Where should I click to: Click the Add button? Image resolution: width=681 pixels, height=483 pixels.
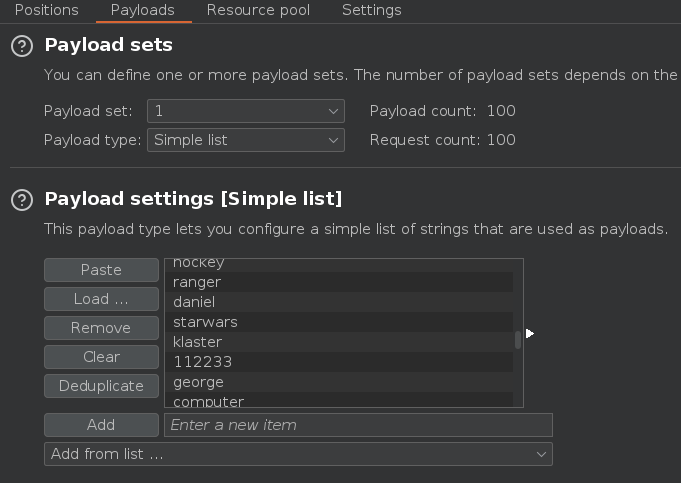point(101,425)
